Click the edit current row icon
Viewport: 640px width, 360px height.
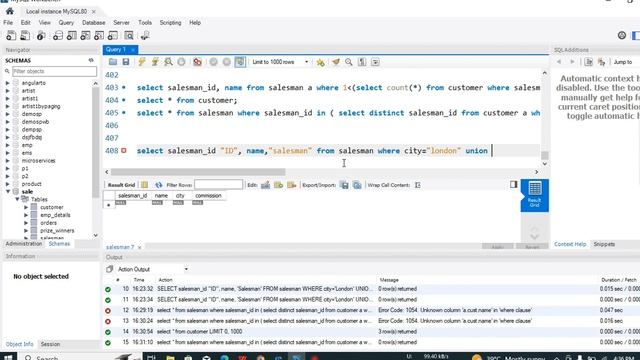point(265,185)
